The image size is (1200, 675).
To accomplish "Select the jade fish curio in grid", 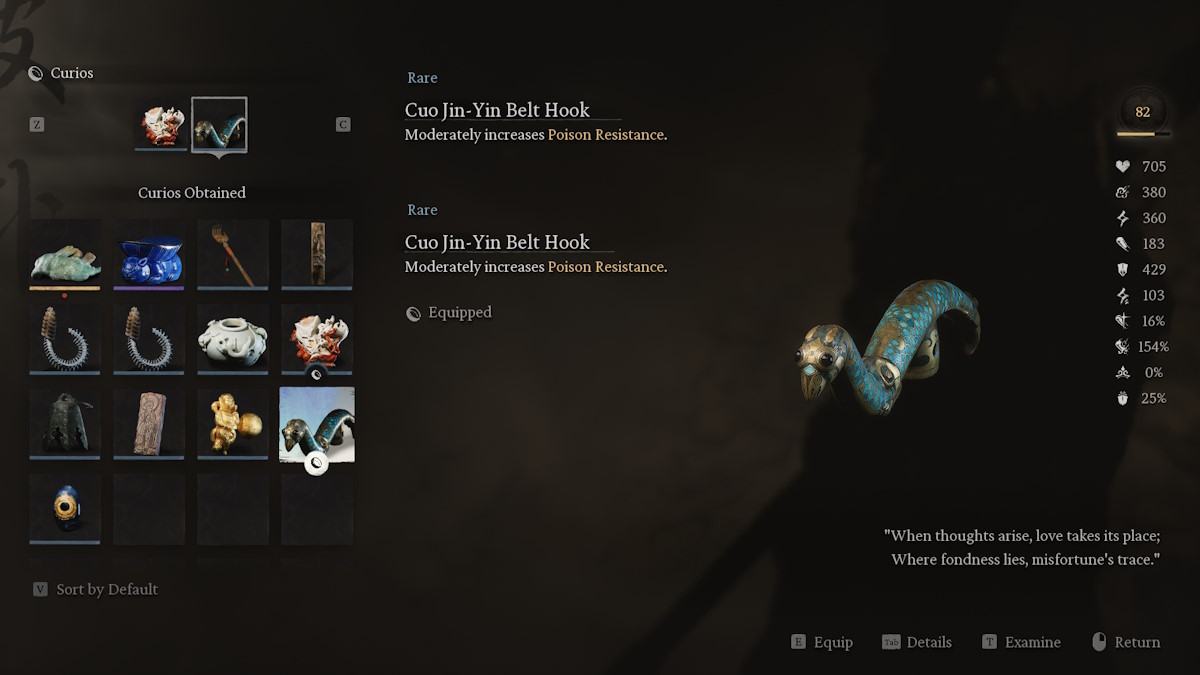I will [x=65, y=255].
